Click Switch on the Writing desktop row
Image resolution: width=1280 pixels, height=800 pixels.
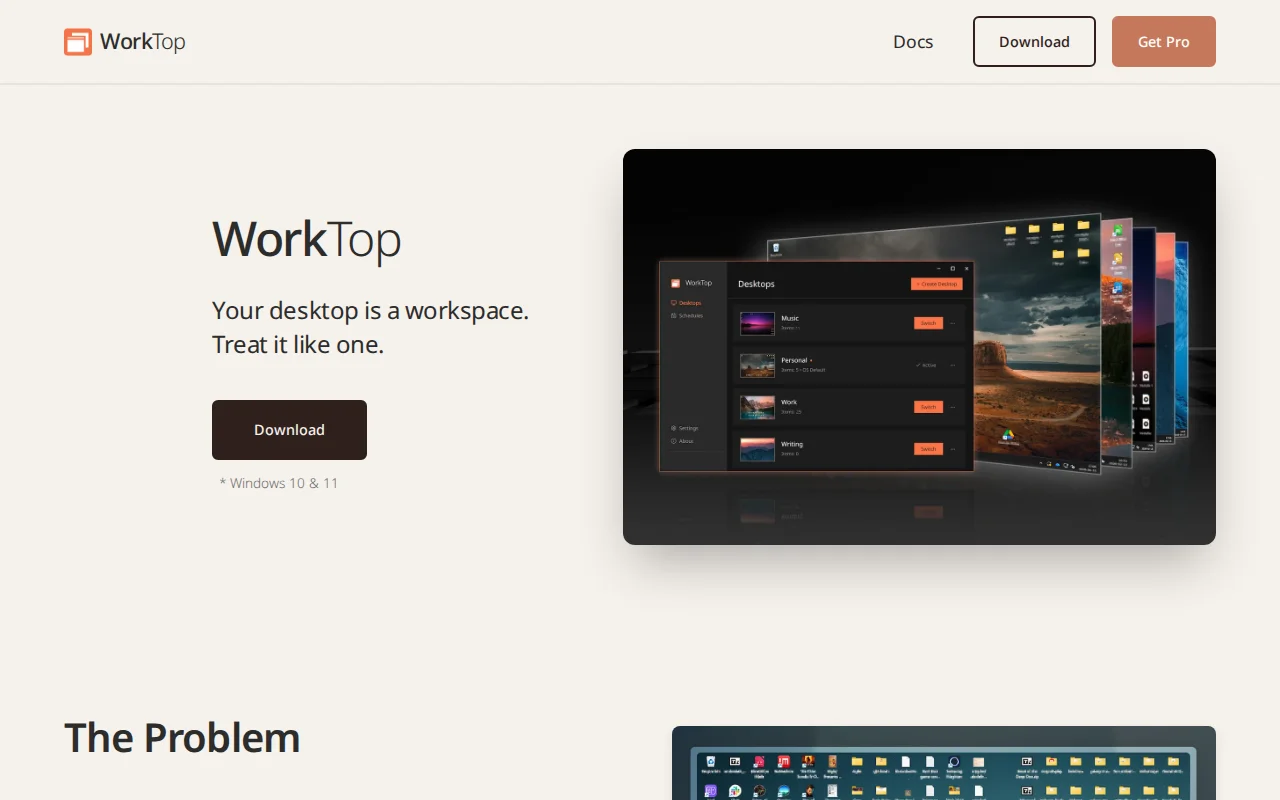pos(928,449)
